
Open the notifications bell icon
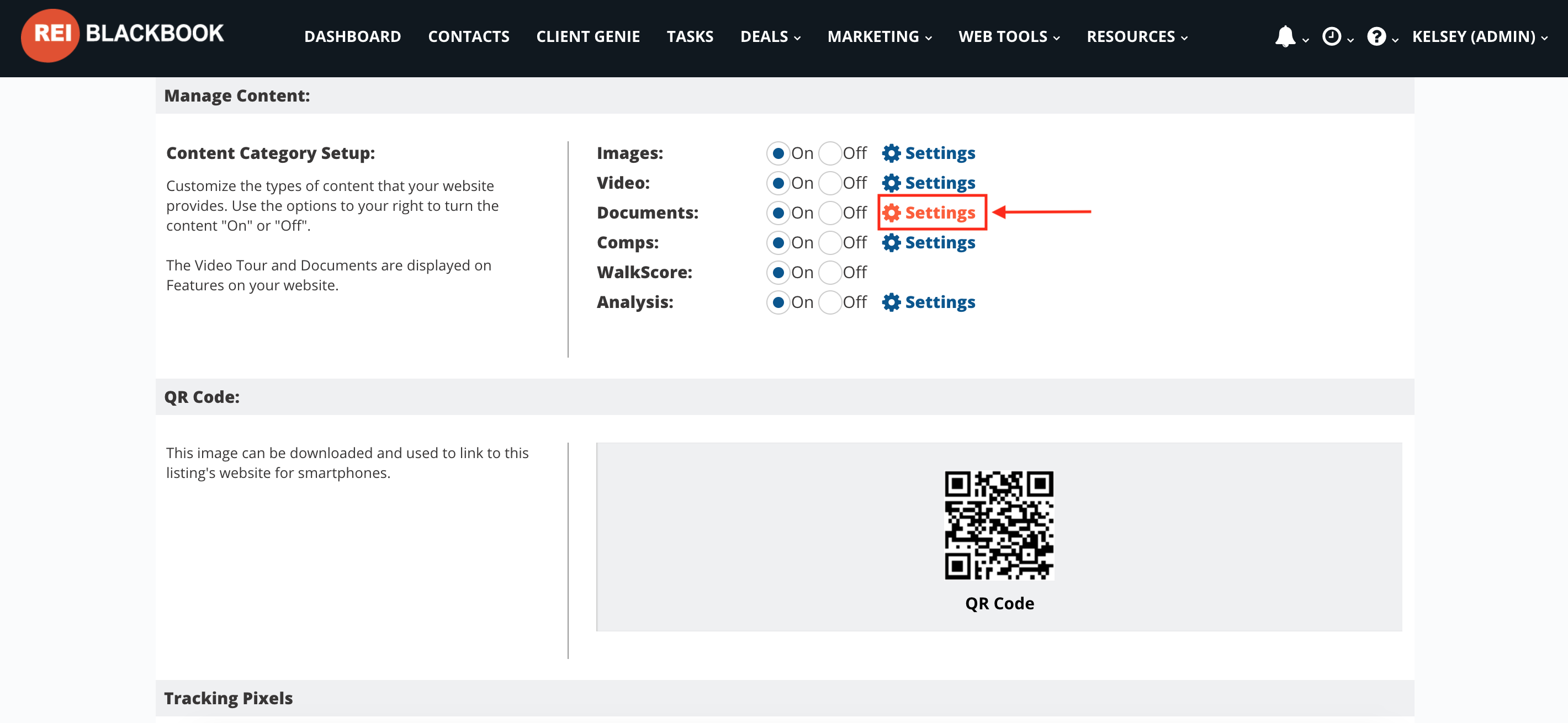coord(1284,36)
